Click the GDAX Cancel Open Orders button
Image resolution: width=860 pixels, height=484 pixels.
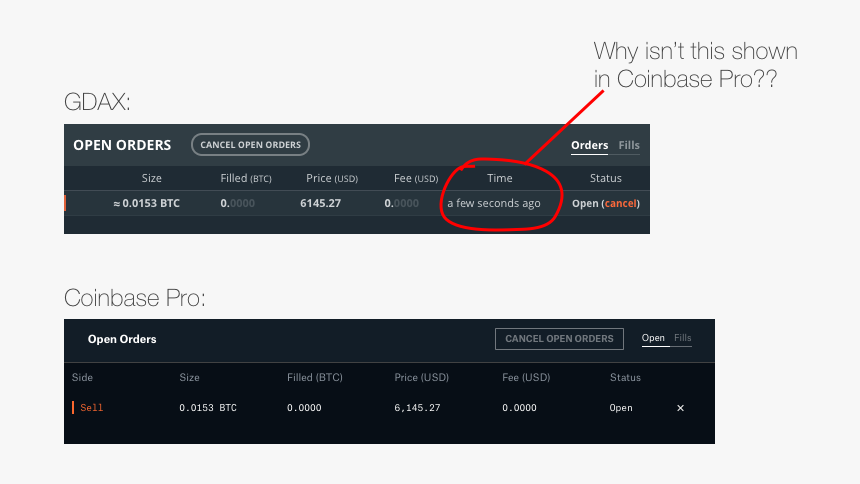click(250, 145)
